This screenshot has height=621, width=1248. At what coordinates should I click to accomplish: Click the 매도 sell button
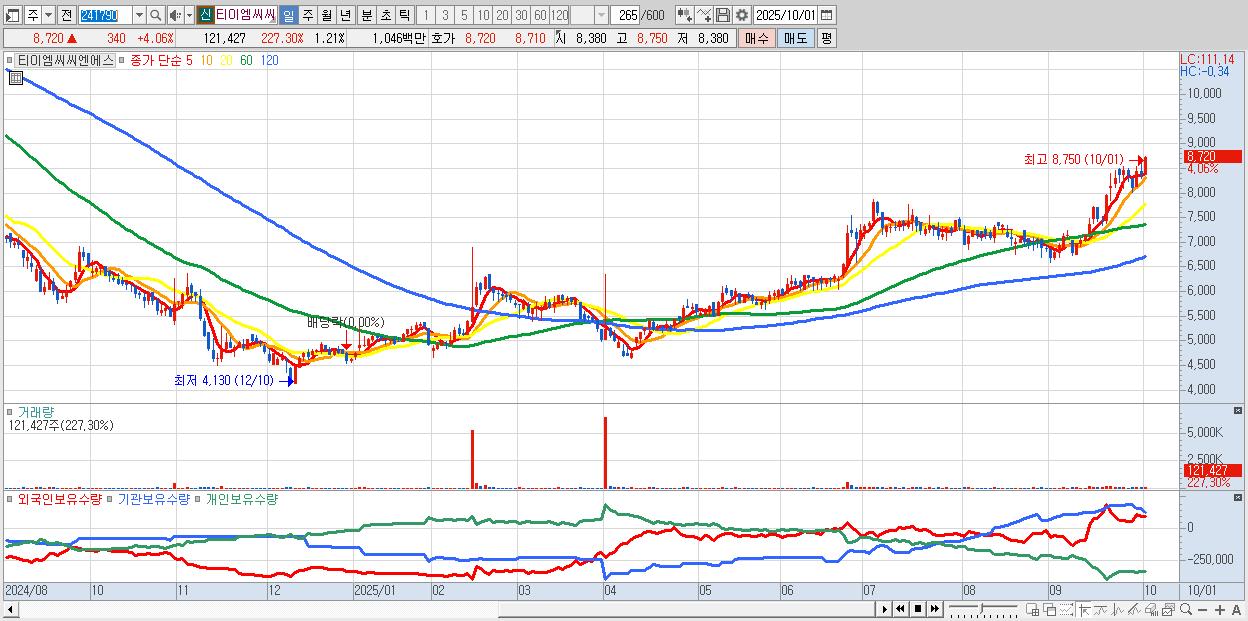795,38
